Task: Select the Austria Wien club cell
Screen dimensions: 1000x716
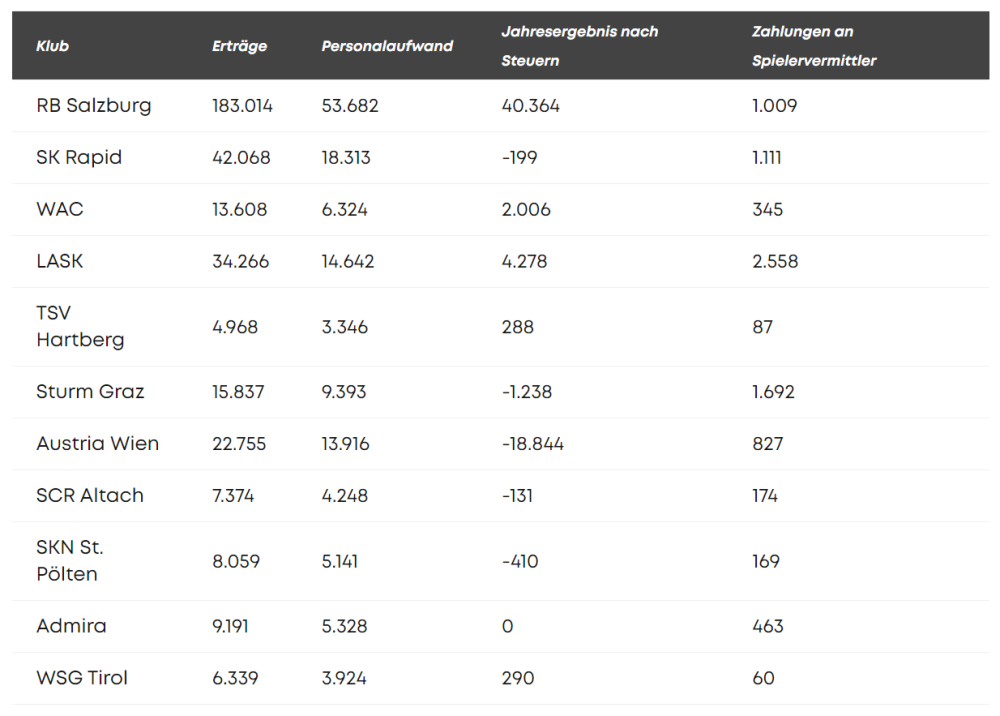Action: (97, 444)
